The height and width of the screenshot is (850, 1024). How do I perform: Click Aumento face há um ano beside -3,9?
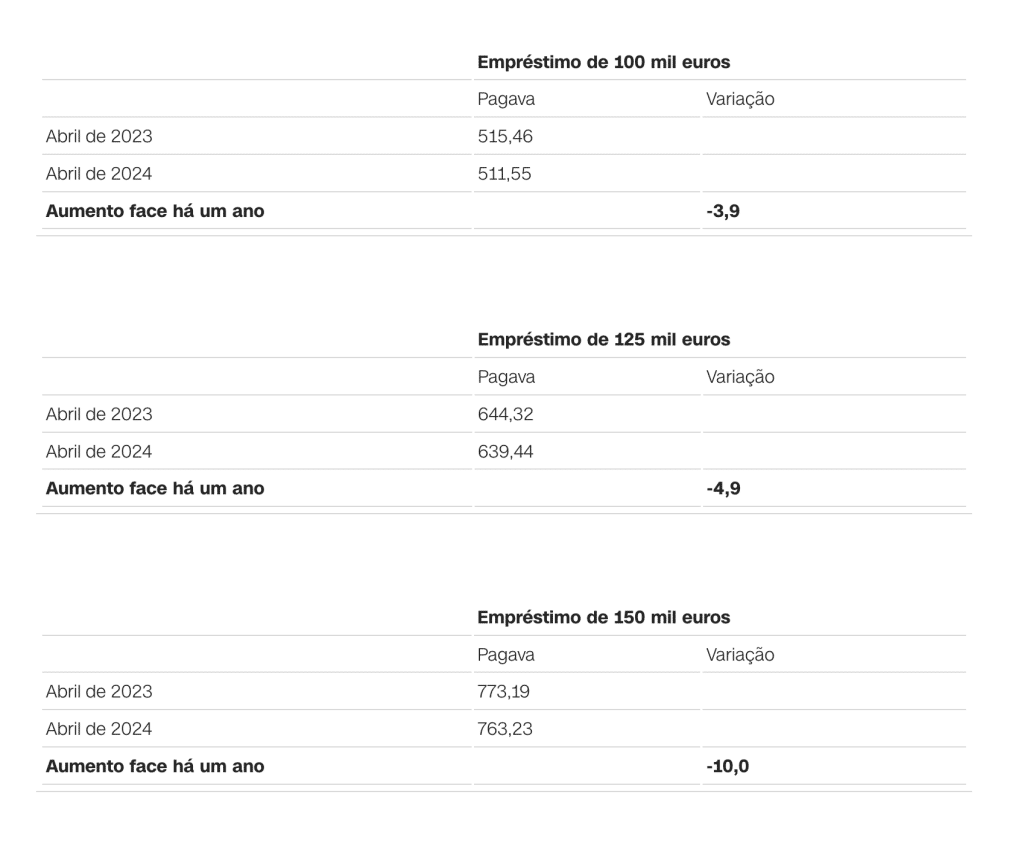click(x=155, y=211)
